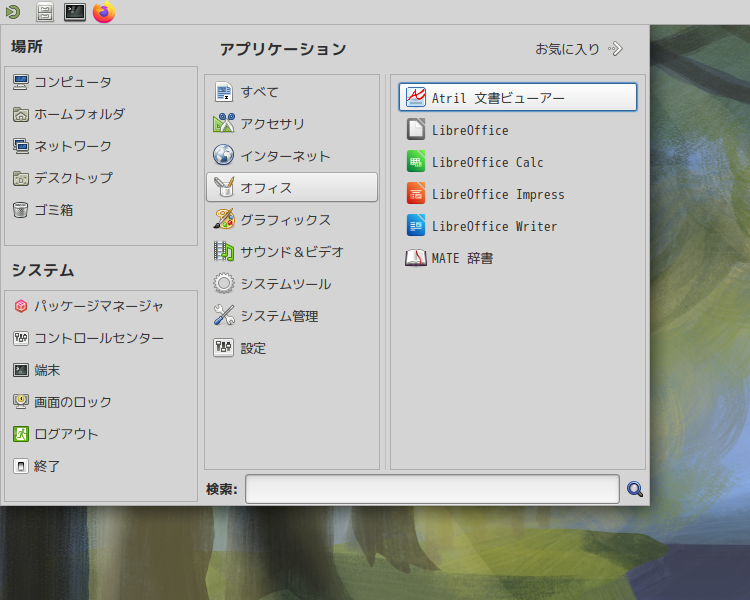Image resolution: width=750 pixels, height=600 pixels.
Task: Click the 検索 search input field
Action: pos(432,489)
